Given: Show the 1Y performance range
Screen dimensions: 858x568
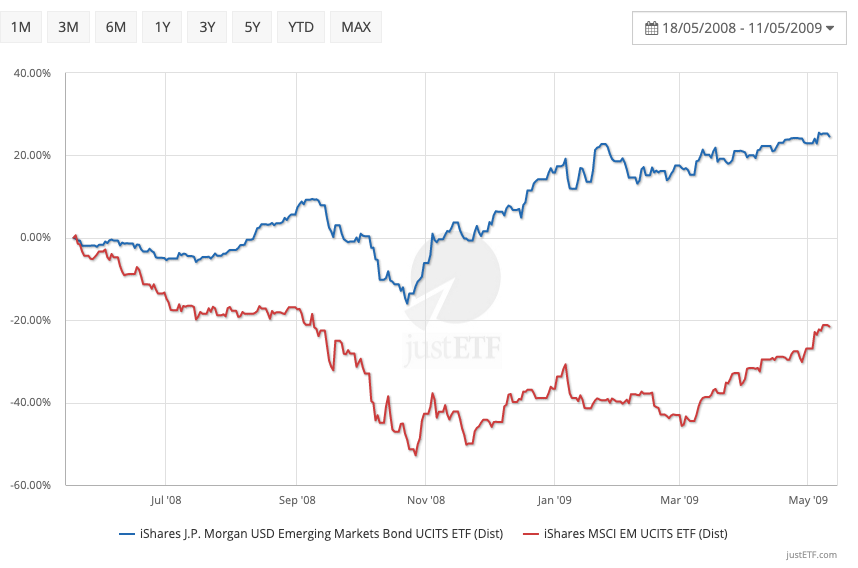Looking at the screenshot, I should tap(162, 27).
